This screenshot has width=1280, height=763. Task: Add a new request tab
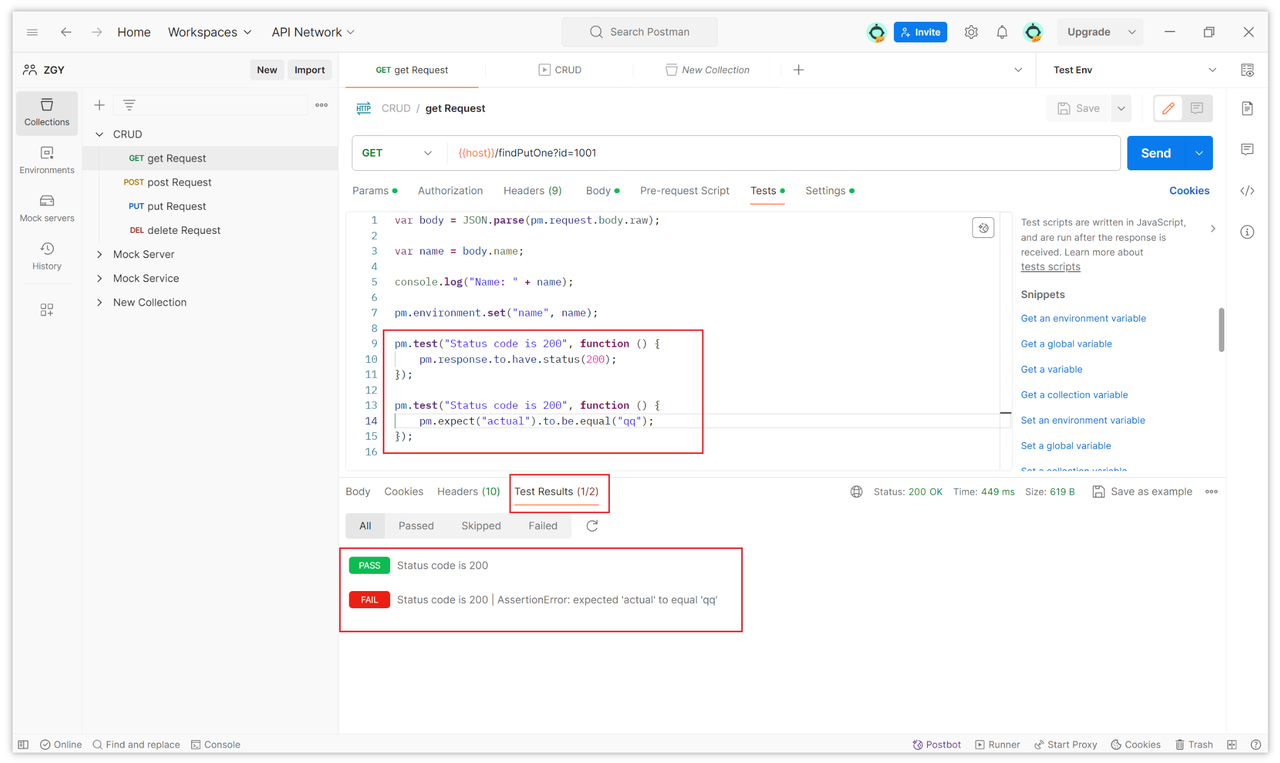click(798, 70)
